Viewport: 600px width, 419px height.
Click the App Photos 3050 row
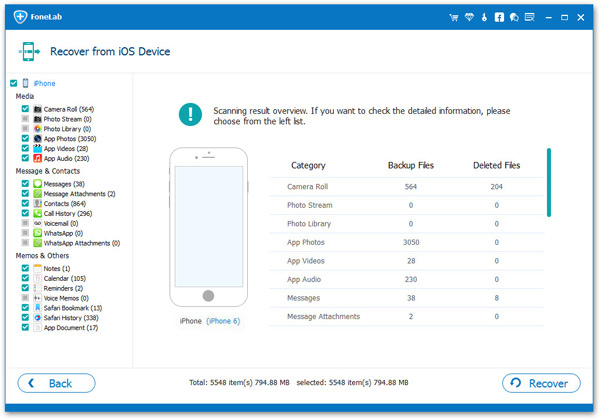406,242
